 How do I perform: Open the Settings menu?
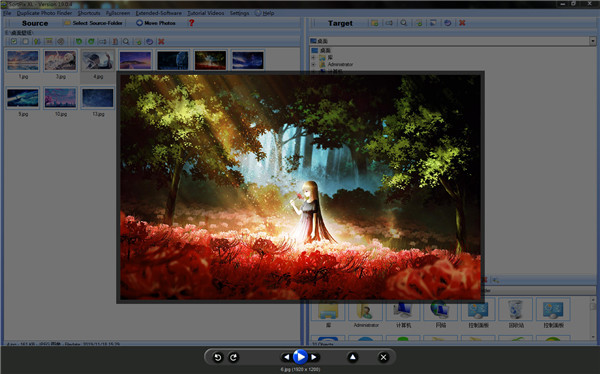point(240,13)
